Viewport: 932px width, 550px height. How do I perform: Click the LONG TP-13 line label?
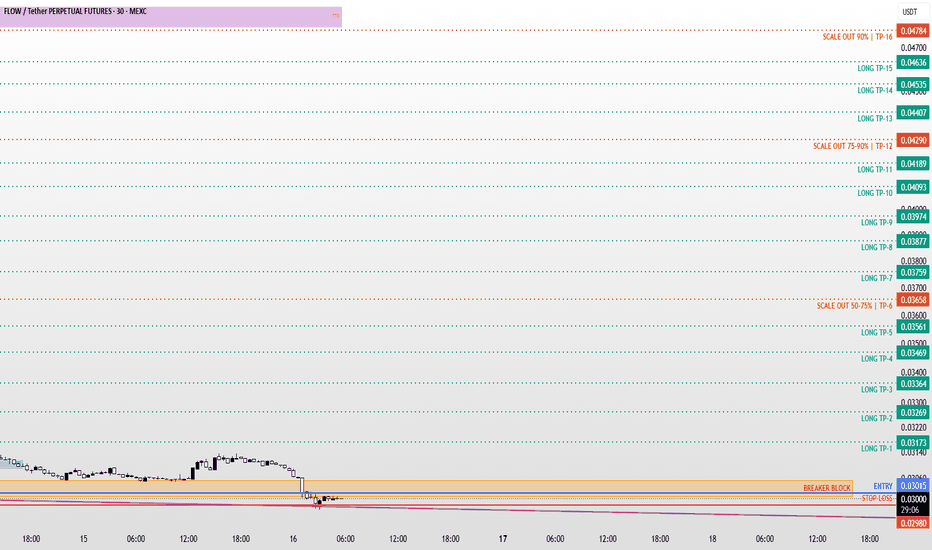point(874,118)
